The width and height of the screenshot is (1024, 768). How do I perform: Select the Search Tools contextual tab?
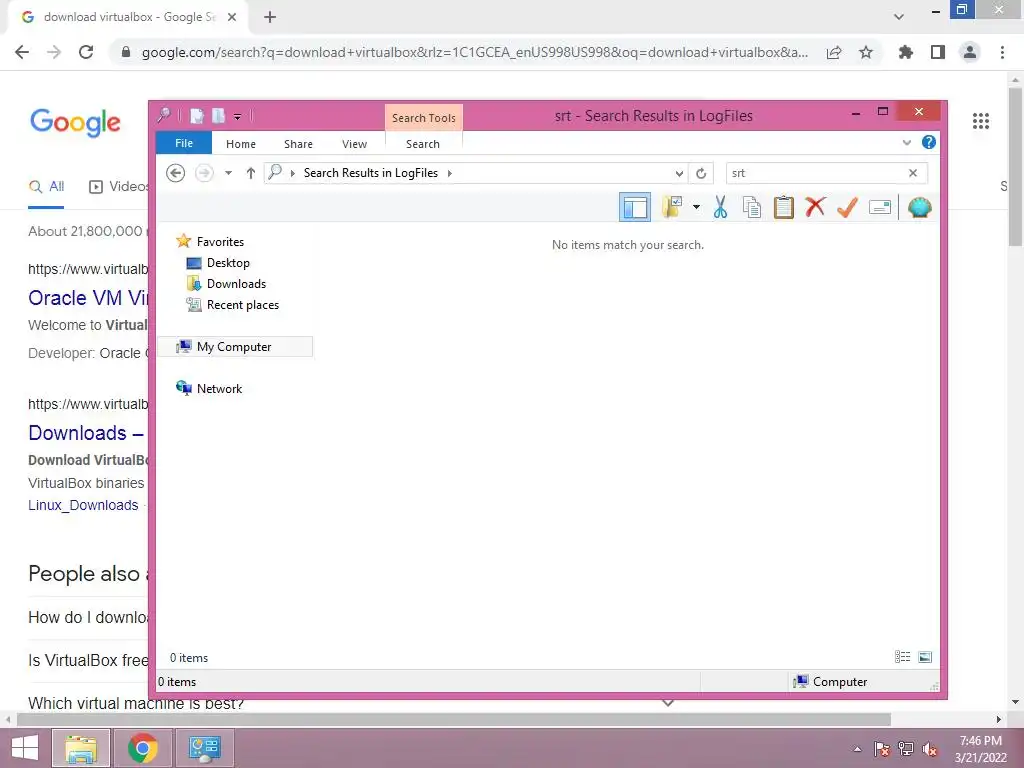click(424, 118)
